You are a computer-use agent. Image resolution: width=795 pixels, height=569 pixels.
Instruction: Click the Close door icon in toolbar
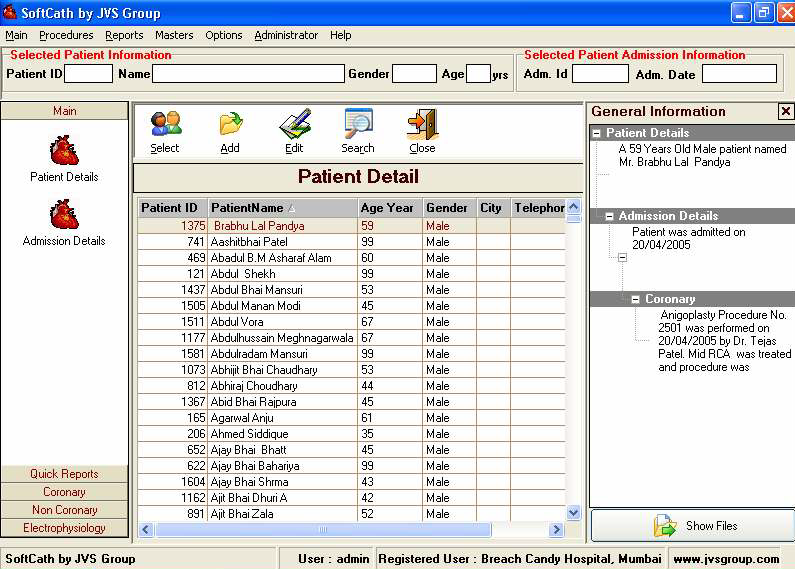[422, 124]
